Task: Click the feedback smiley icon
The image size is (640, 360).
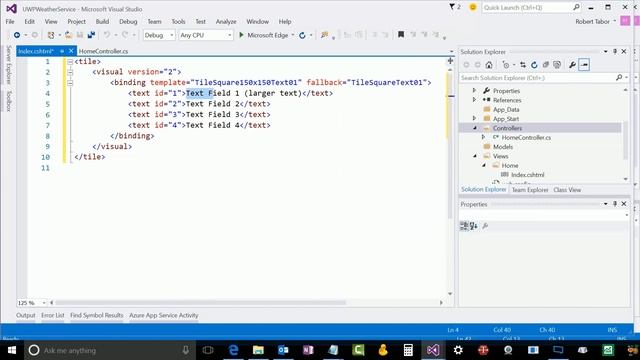Action: [473, 7]
